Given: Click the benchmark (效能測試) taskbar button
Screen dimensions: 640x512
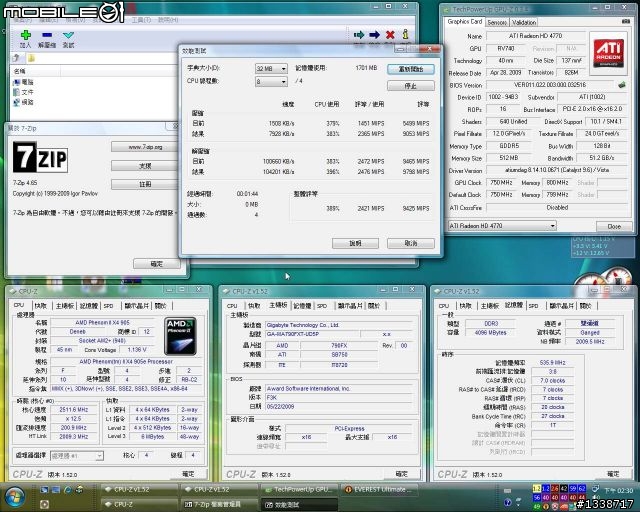Looking at the screenshot, I should tap(299, 504).
